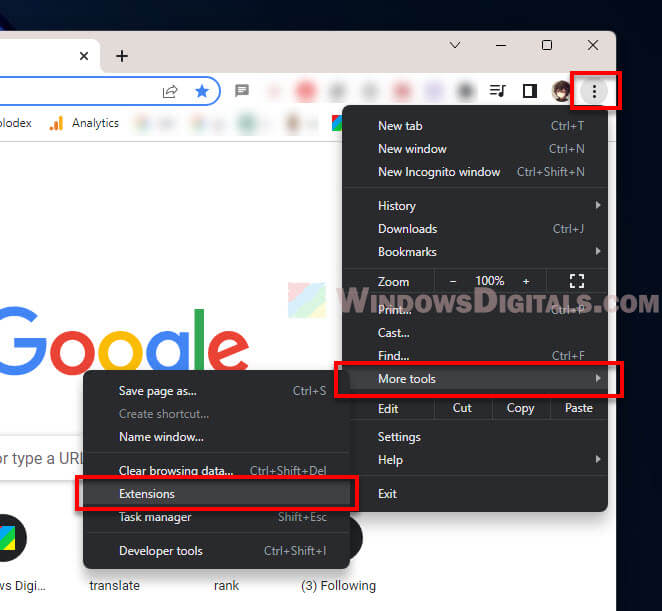Image resolution: width=662 pixels, height=611 pixels.
Task: Choose New Incognito window
Action: point(476,172)
